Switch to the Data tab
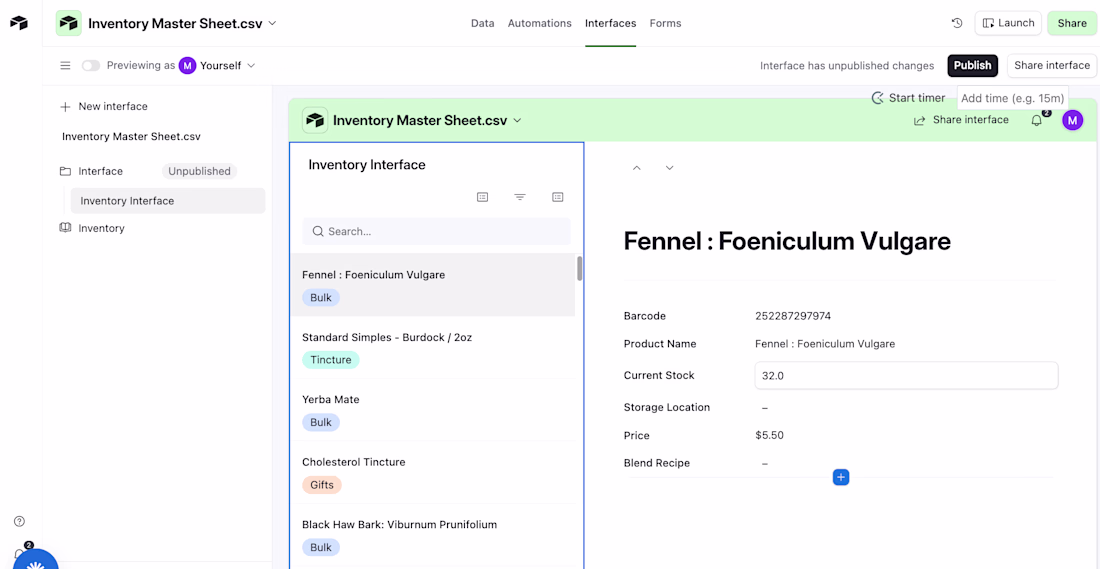1100x569 pixels. [x=483, y=23]
